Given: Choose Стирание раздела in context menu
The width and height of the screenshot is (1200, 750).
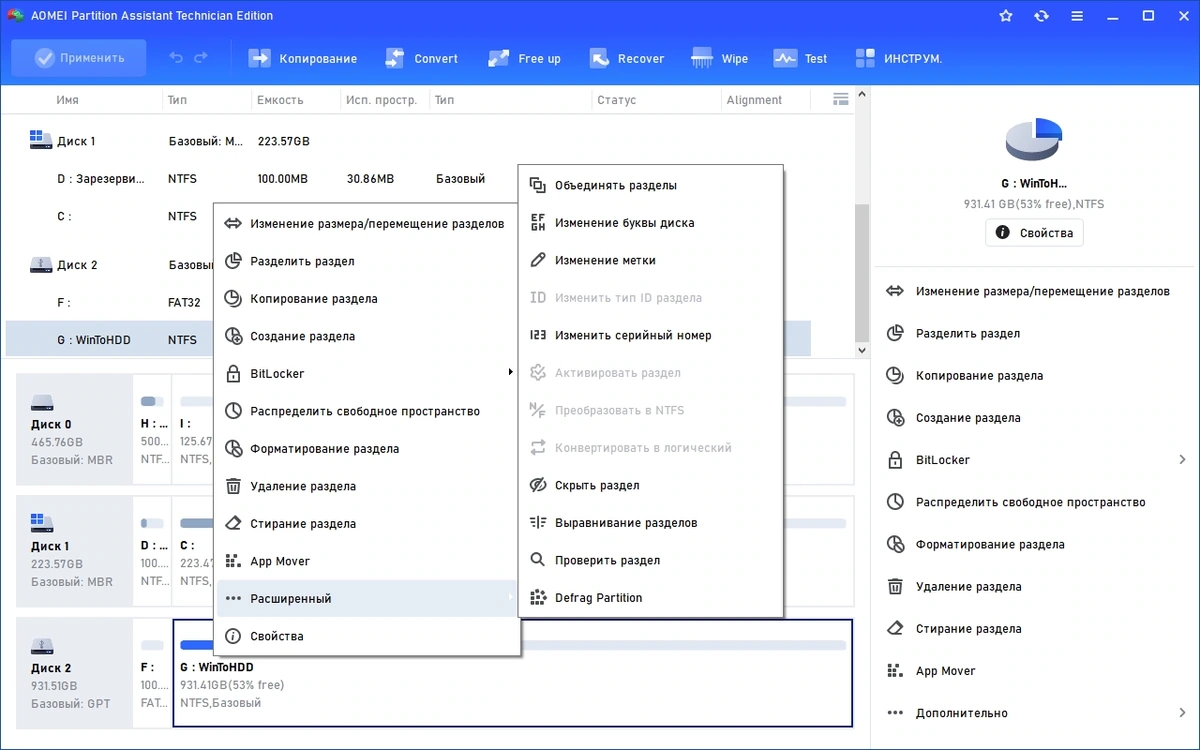Looking at the screenshot, I should point(368,523).
